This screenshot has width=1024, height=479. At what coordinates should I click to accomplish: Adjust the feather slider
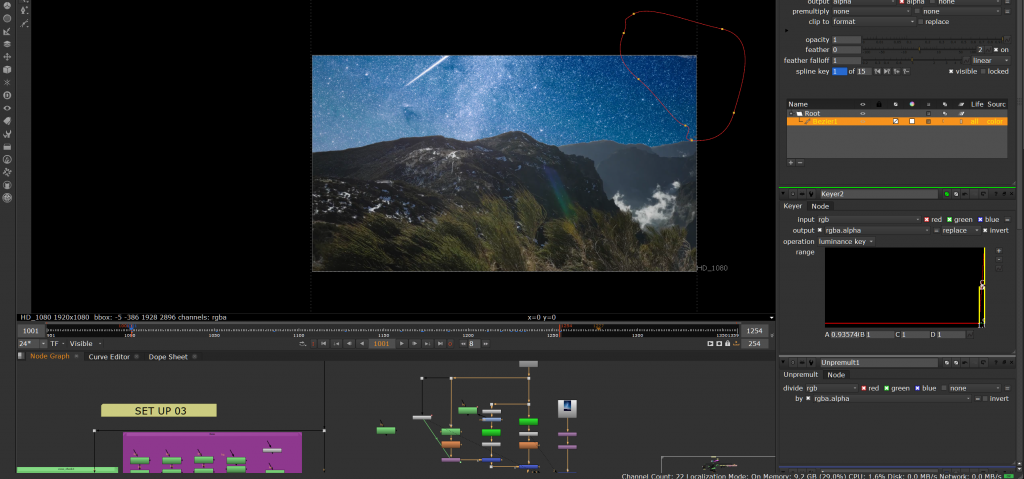pyautogui.click(x=919, y=50)
